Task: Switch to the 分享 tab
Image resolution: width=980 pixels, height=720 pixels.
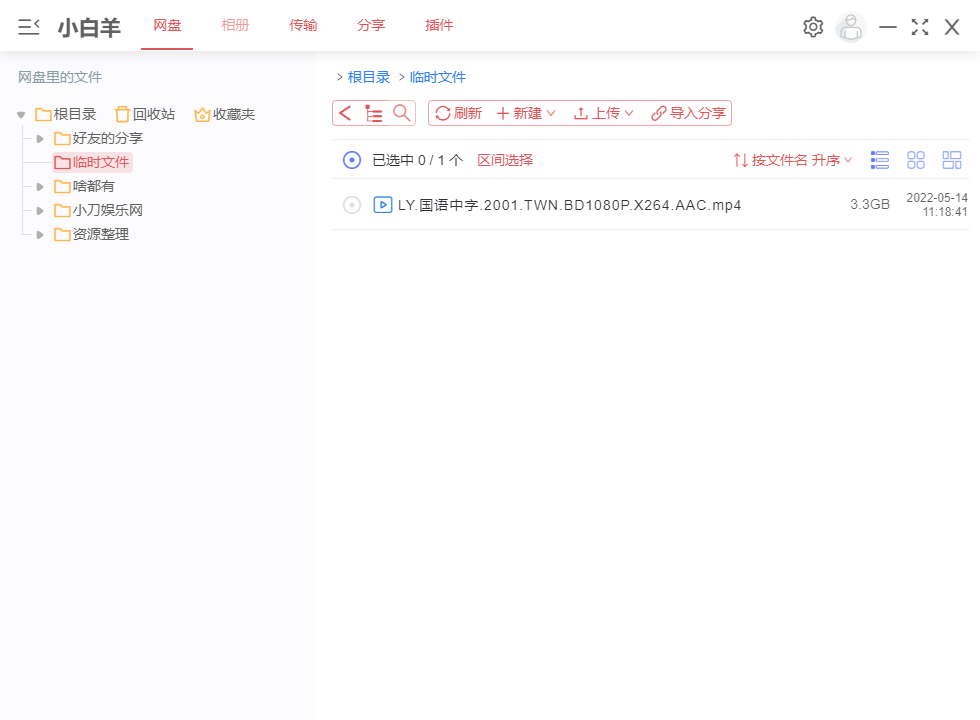Action: [371, 25]
